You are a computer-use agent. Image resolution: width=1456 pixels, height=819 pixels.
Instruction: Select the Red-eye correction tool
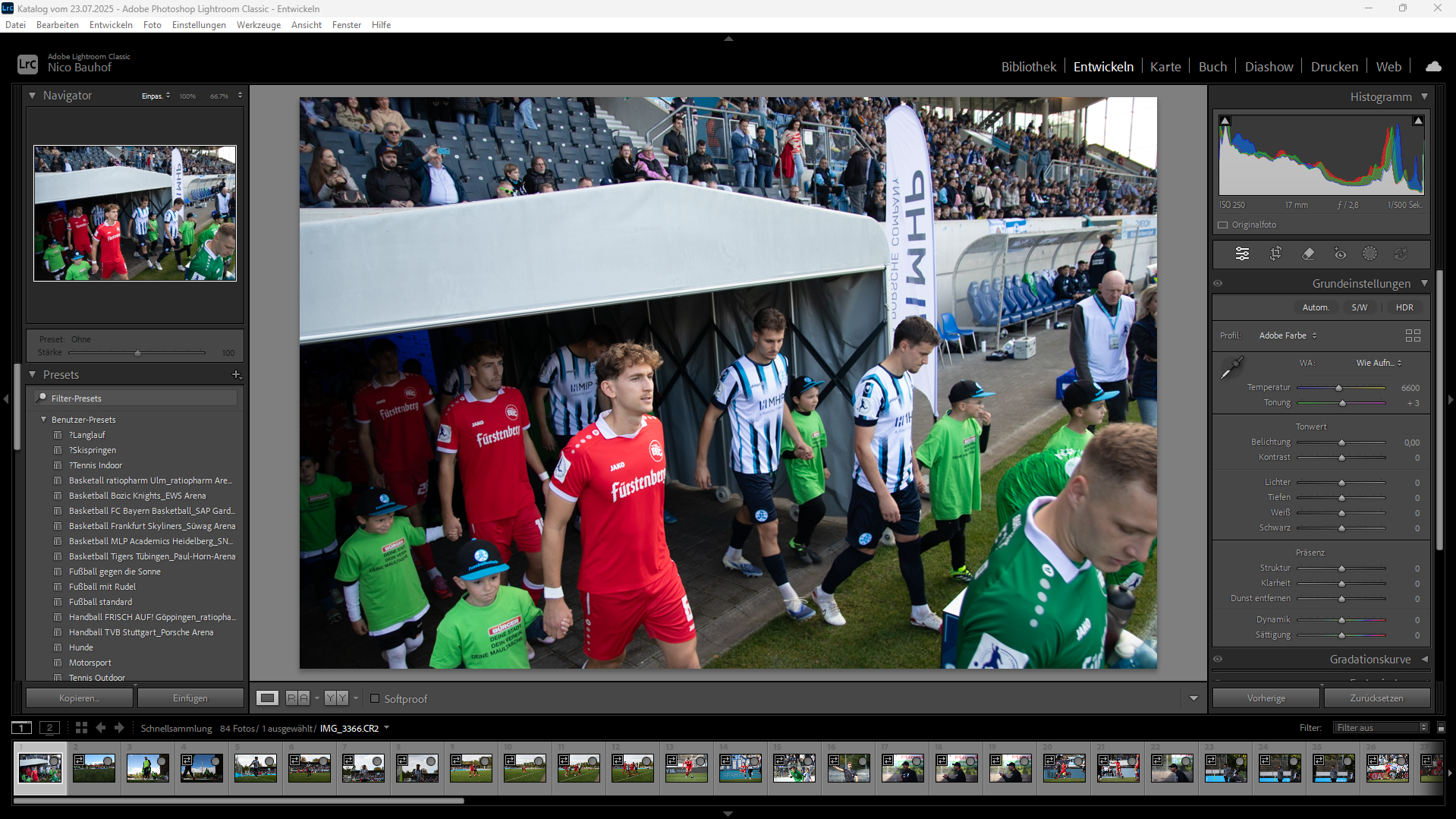coord(1340,254)
